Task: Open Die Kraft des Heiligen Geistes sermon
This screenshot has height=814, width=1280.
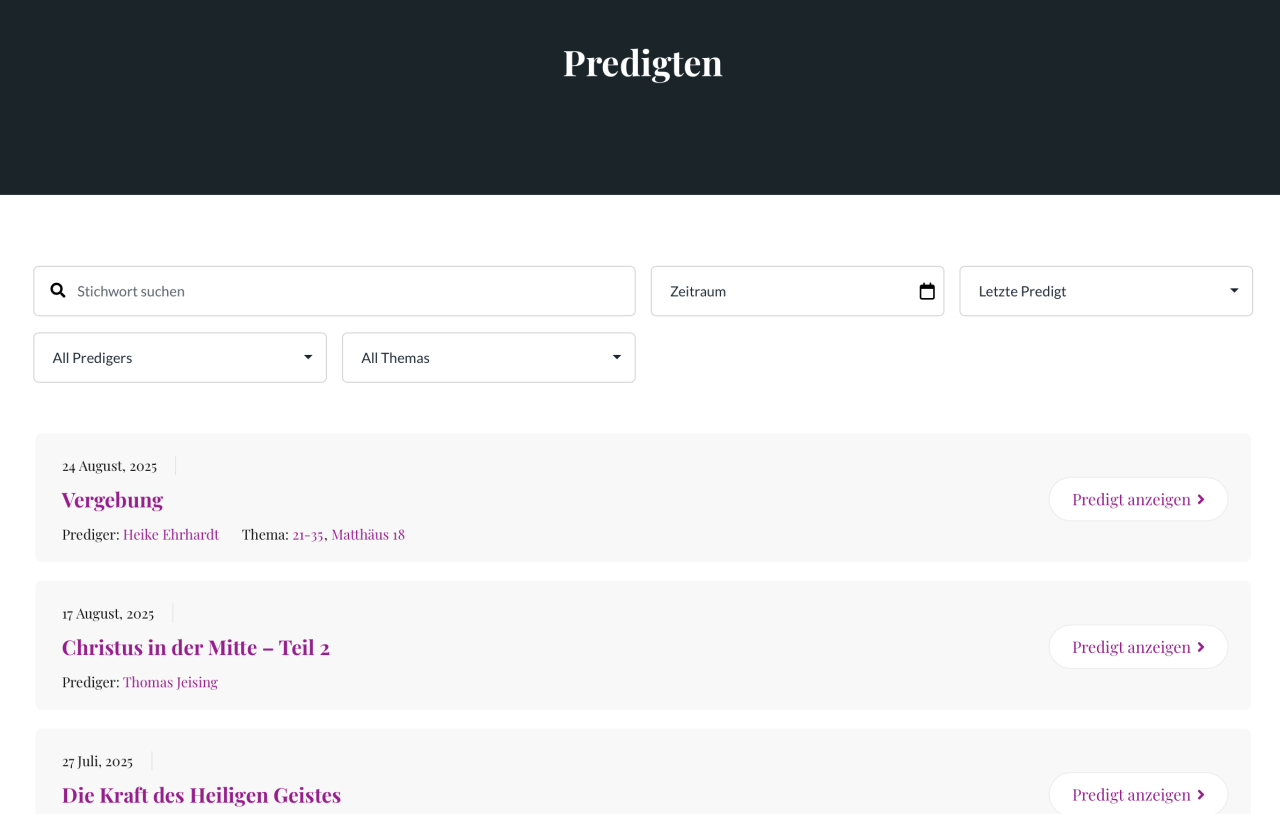Action: (x=201, y=795)
